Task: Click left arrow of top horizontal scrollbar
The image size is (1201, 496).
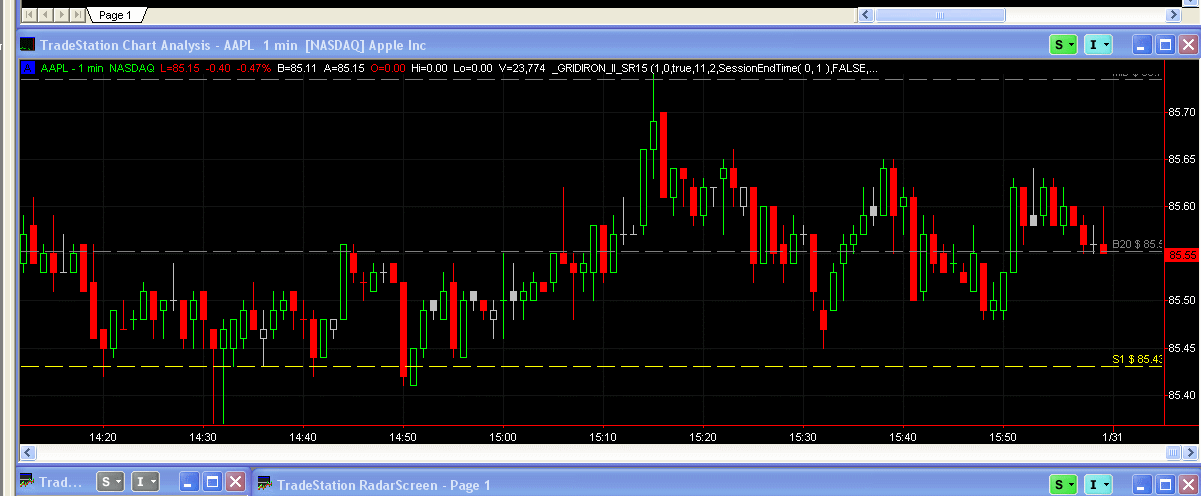Action: pos(867,15)
